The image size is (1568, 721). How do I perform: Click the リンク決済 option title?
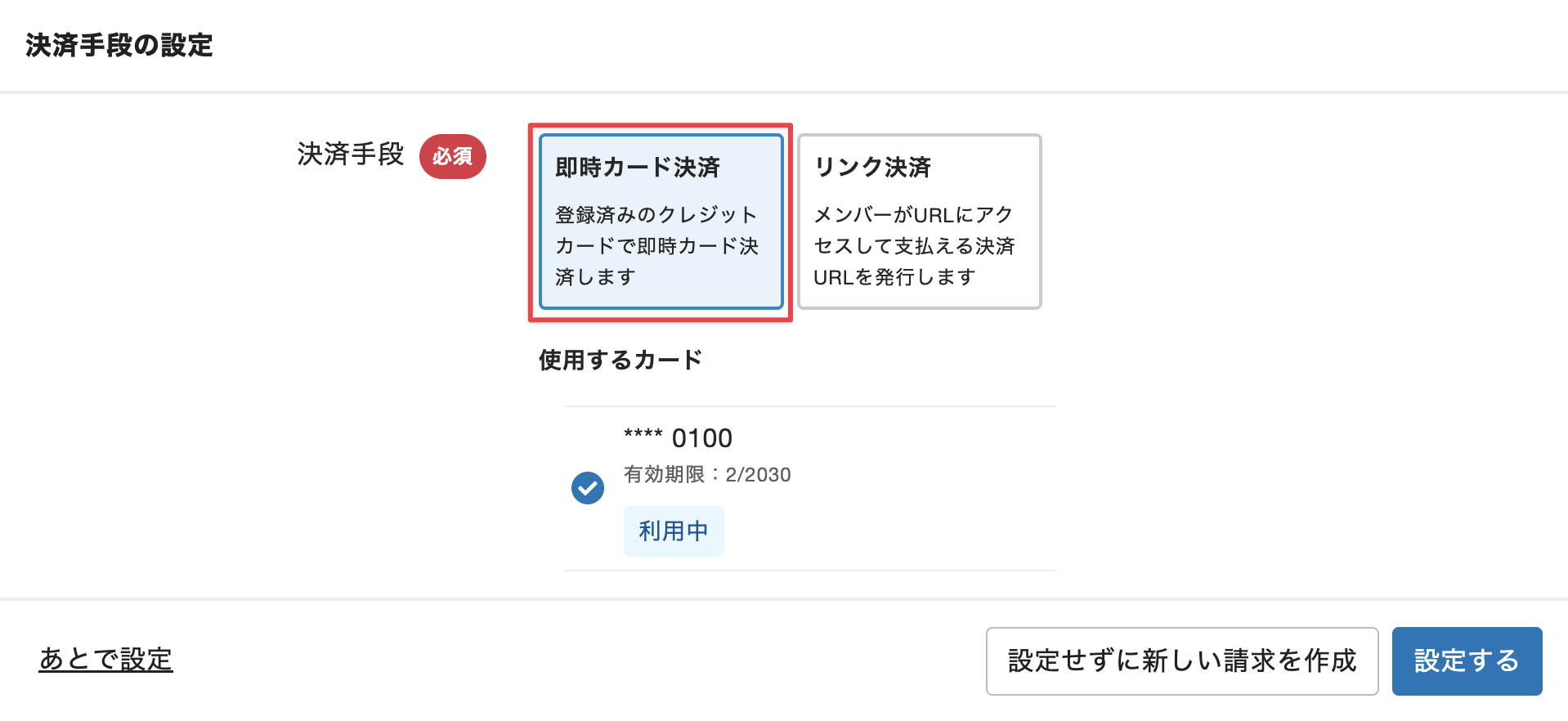pos(873,167)
